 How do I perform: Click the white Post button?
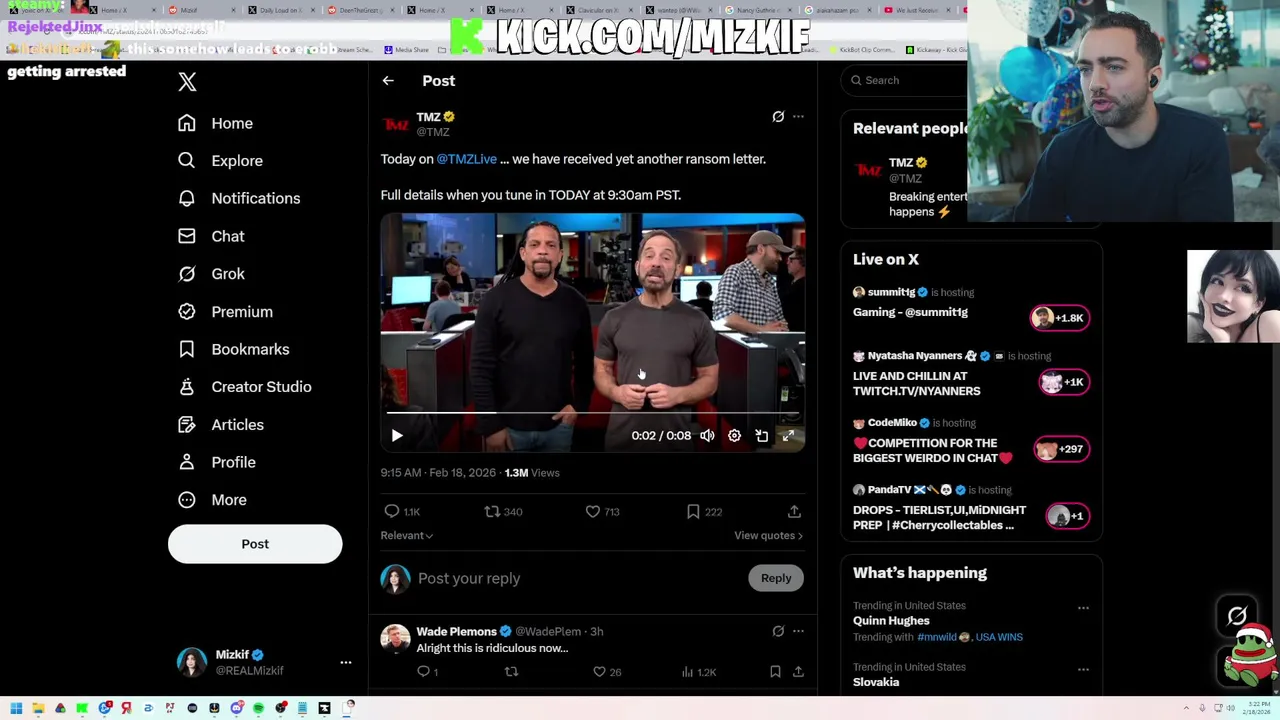click(255, 544)
